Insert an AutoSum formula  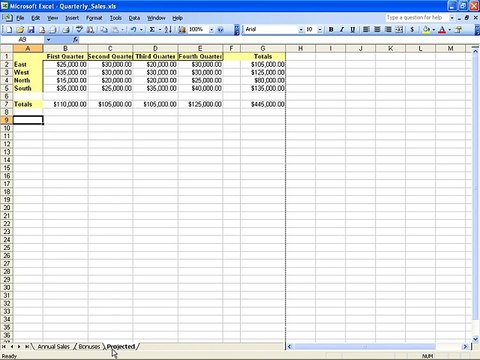(152, 30)
